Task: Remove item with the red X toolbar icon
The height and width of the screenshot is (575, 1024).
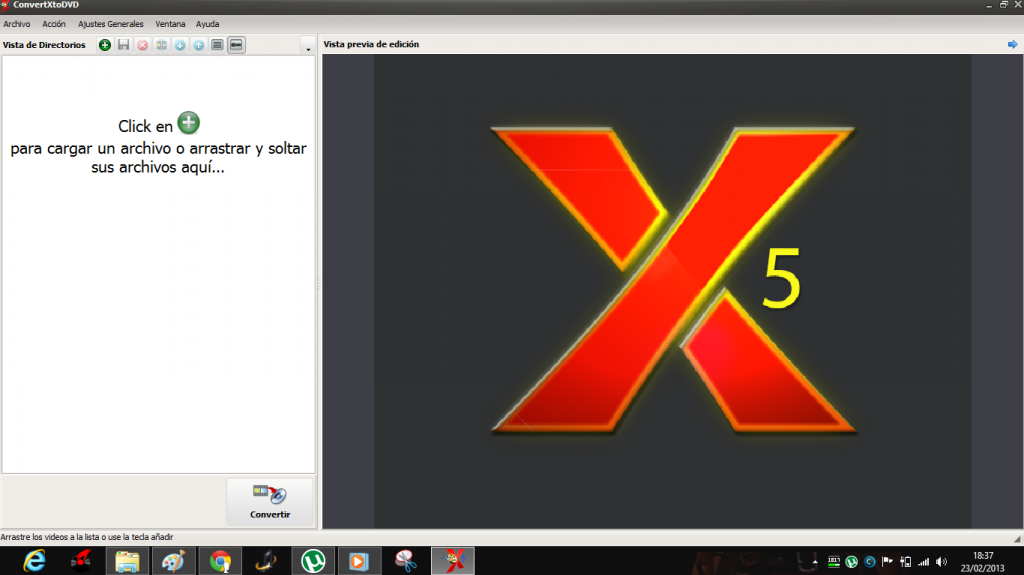Action: 142,45
